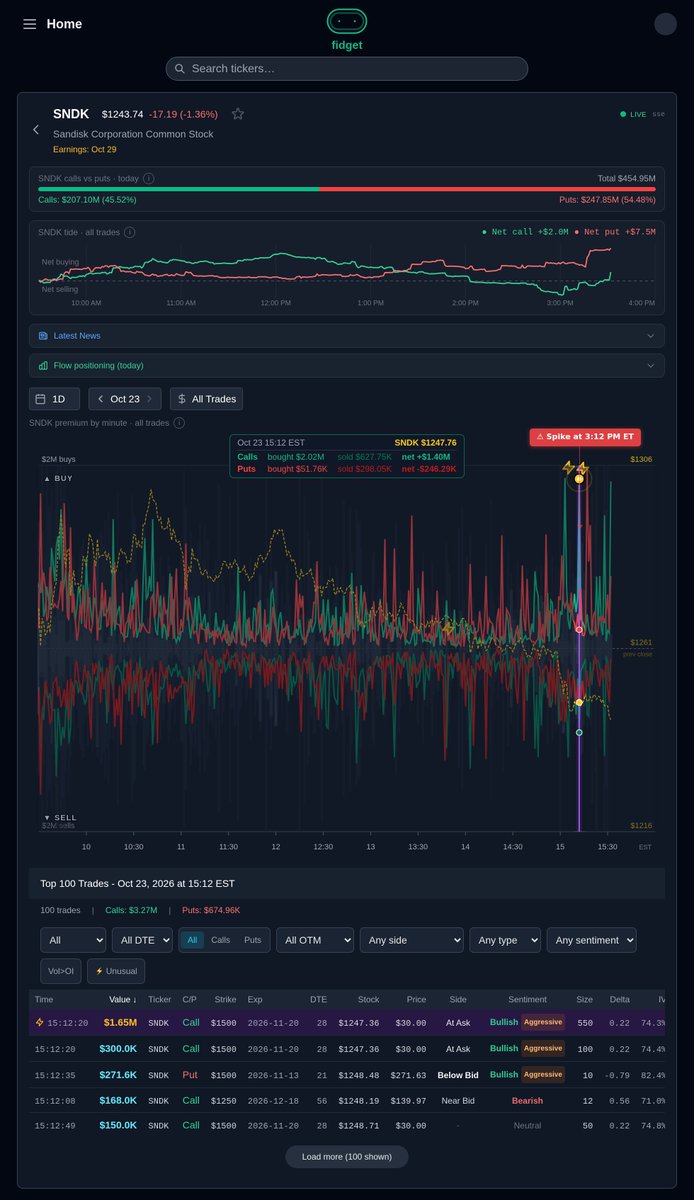
Task: Click the Bearish sentiment label
Action: 527,1101
